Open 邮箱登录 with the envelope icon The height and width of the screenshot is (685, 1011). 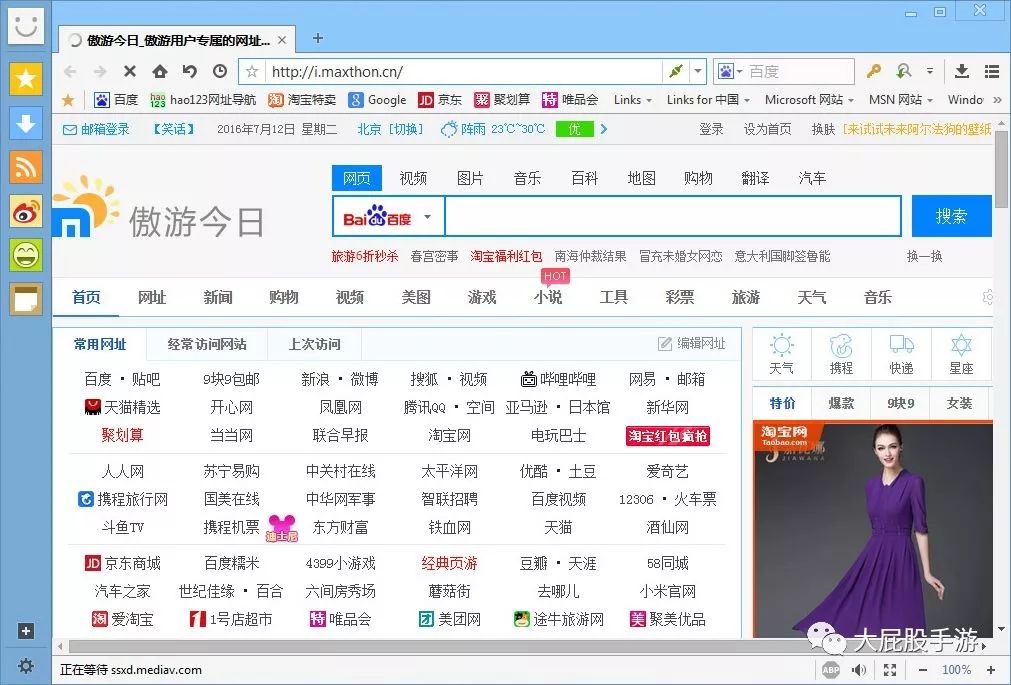click(x=97, y=129)
